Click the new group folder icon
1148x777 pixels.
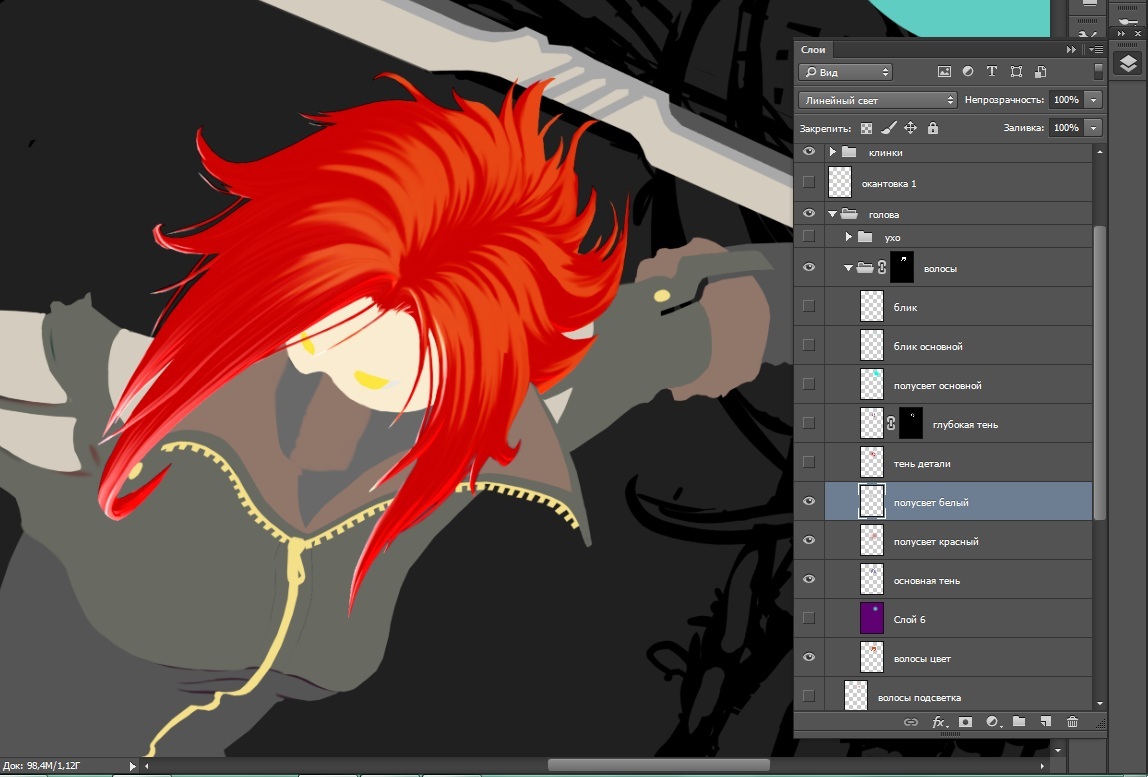click(x=1018, y=721)
